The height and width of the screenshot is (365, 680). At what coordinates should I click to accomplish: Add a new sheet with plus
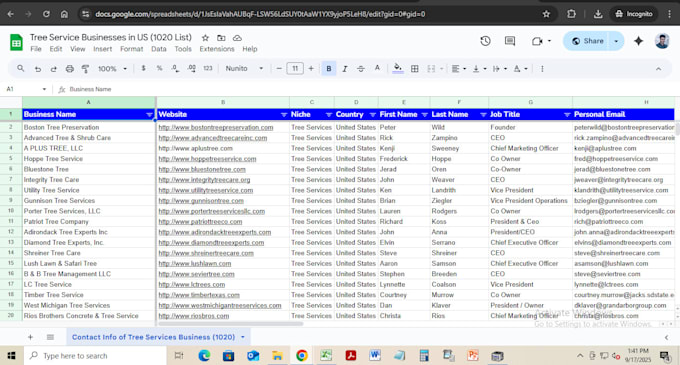coord(30,337)
